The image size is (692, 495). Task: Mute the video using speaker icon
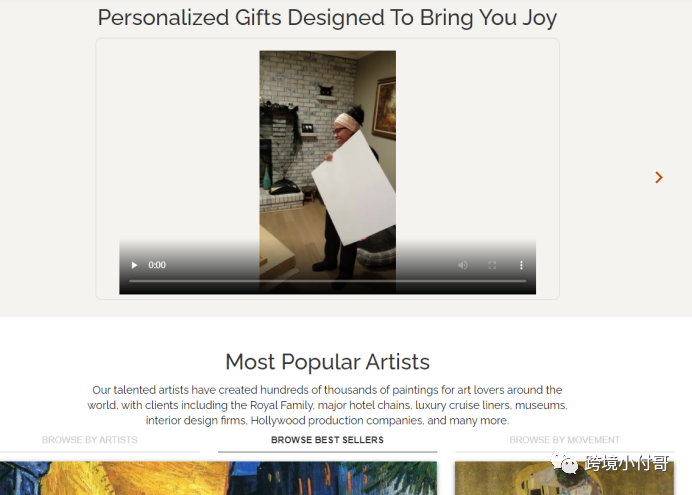[463, 265]
